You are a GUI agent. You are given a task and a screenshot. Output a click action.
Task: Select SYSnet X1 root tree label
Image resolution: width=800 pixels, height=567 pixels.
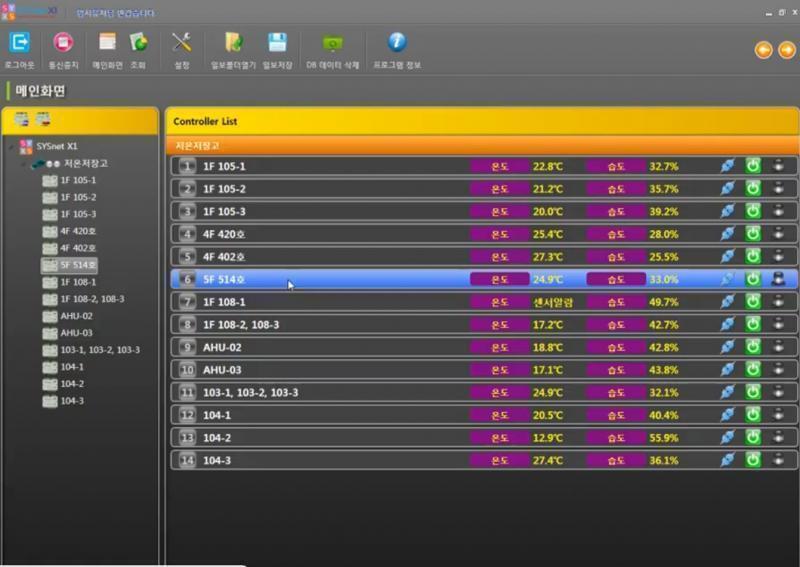pyautogui.click(x=57, y=146)
